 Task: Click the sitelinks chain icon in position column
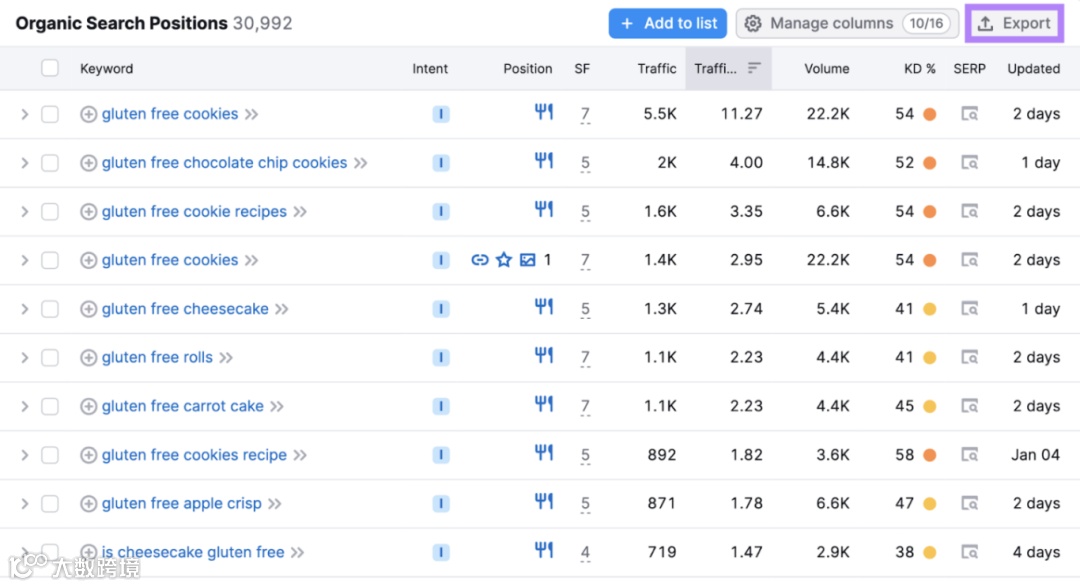(480, 260)
